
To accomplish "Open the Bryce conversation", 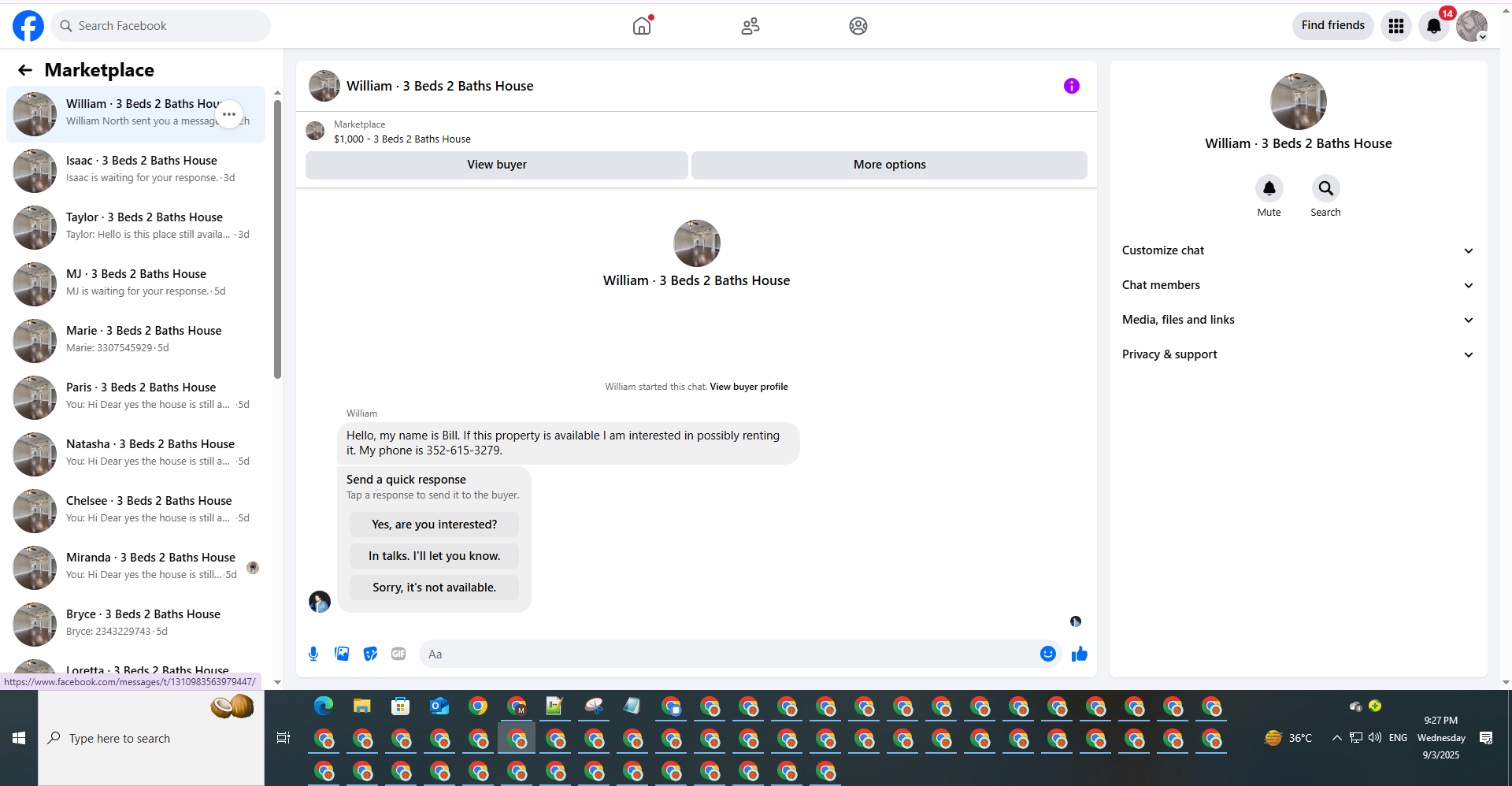I will click(136, 625).
